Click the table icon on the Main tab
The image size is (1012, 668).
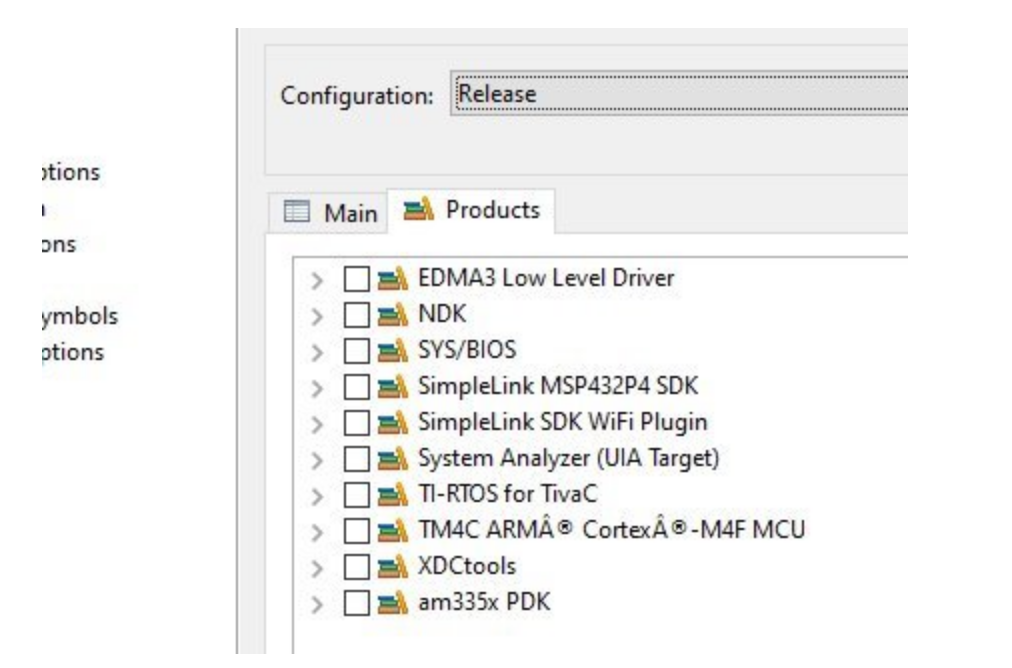(x=297, y=208)
